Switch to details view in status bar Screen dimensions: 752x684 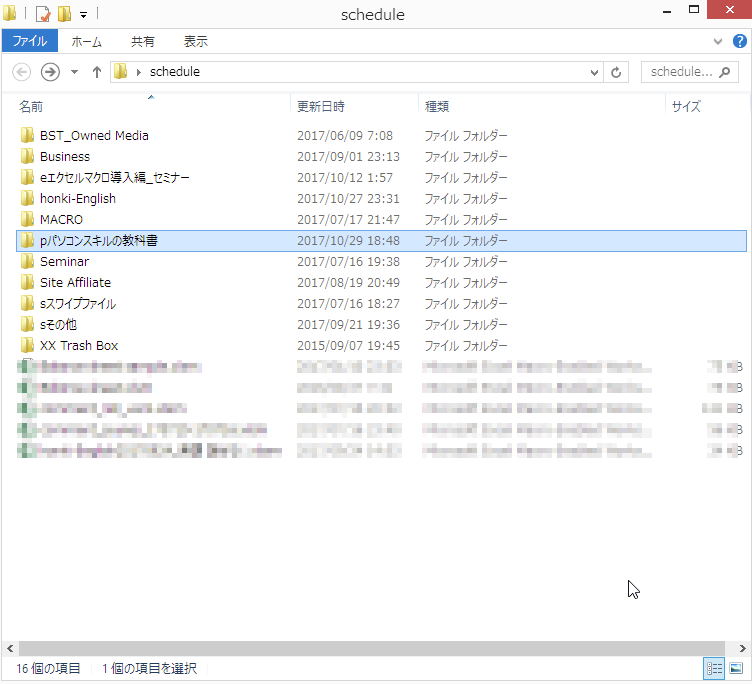click(714, 668)
